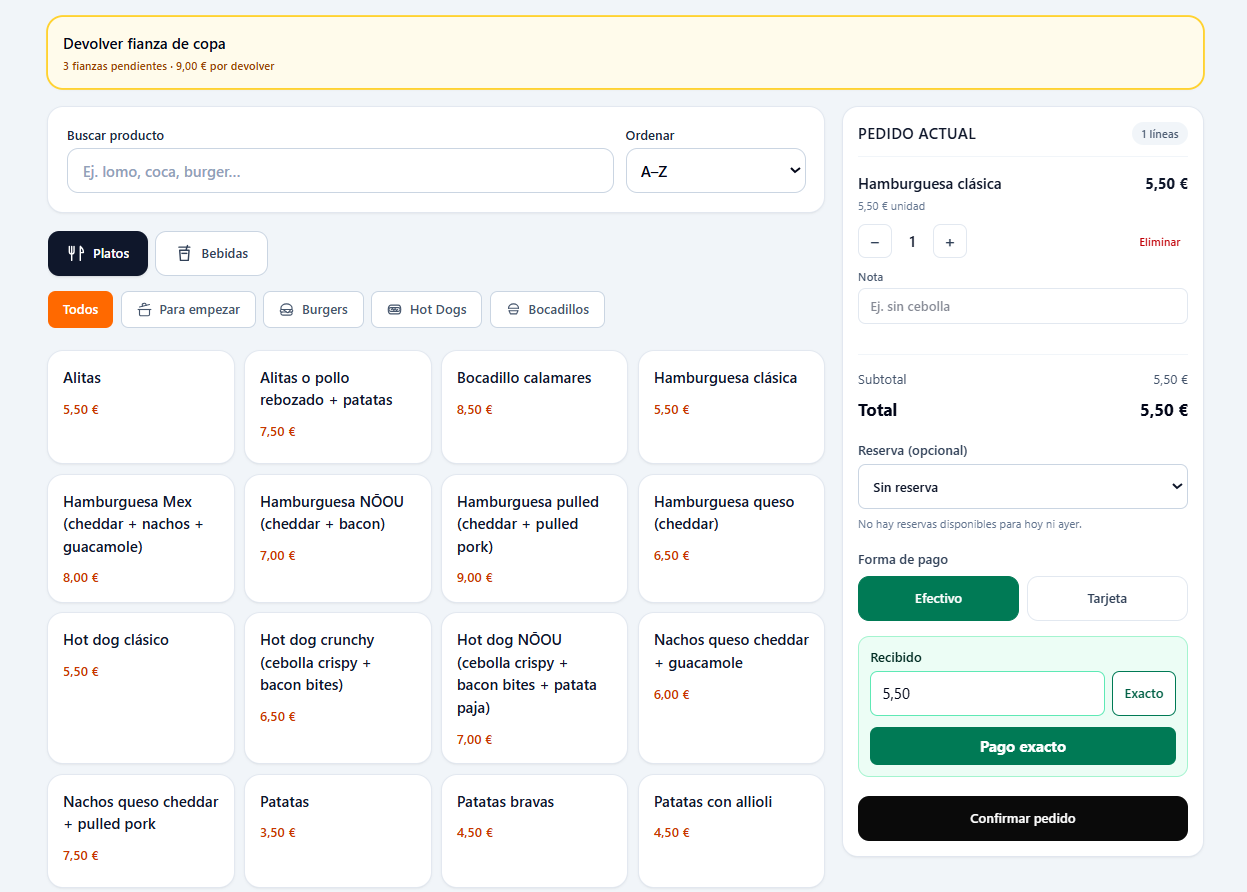Screen dimensions: 1247x892
Task: Switch to the Bebidas category tab
Action: coord(211,253)
